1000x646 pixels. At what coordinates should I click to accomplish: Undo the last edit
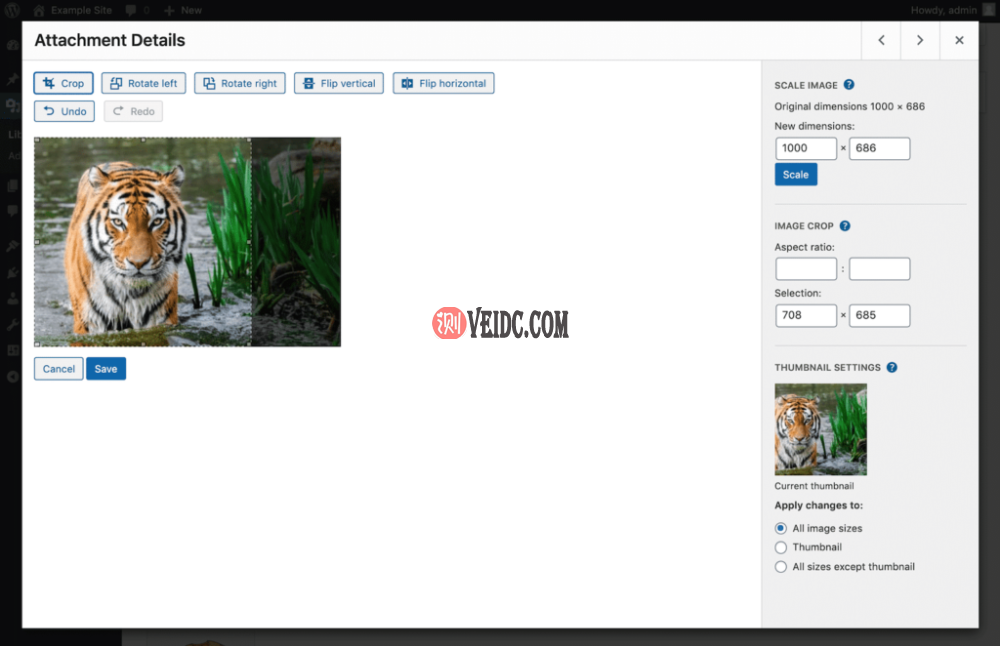tap(64, 111)
